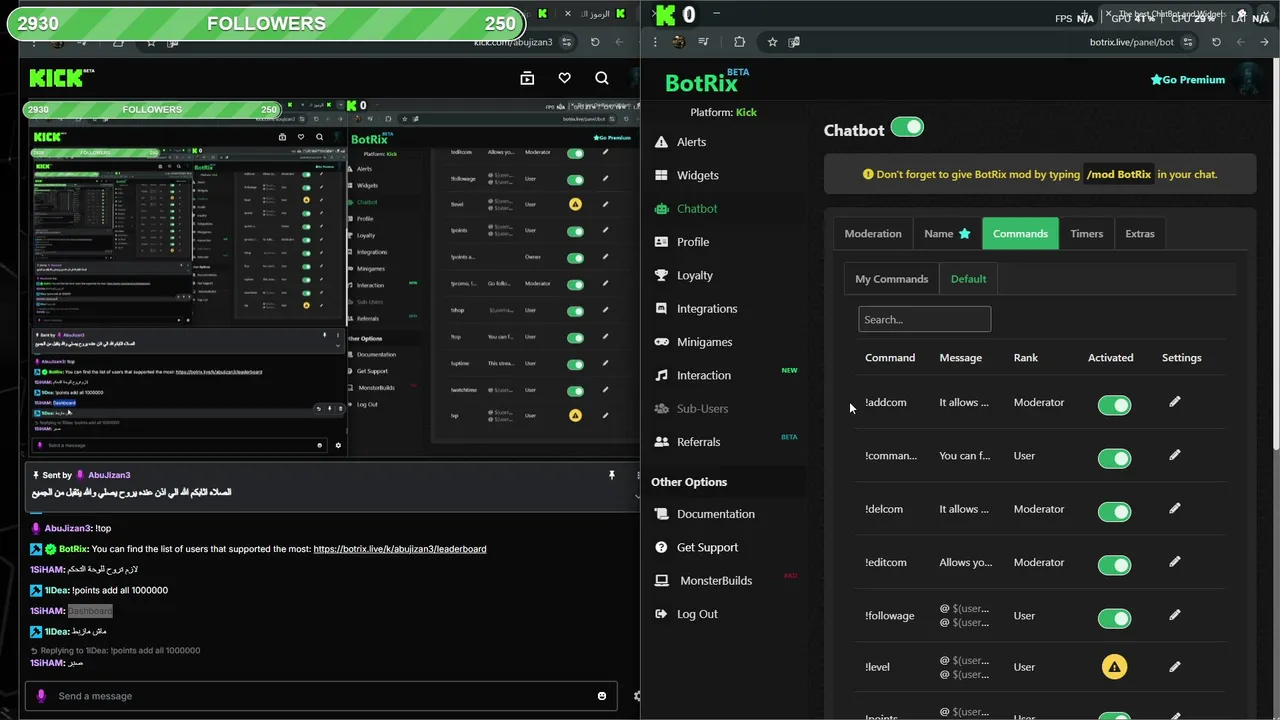Image resolution: width=1280 pixels, height=720 pixels.
Task: Click the Activated column header
Action: coord(1111,358)
